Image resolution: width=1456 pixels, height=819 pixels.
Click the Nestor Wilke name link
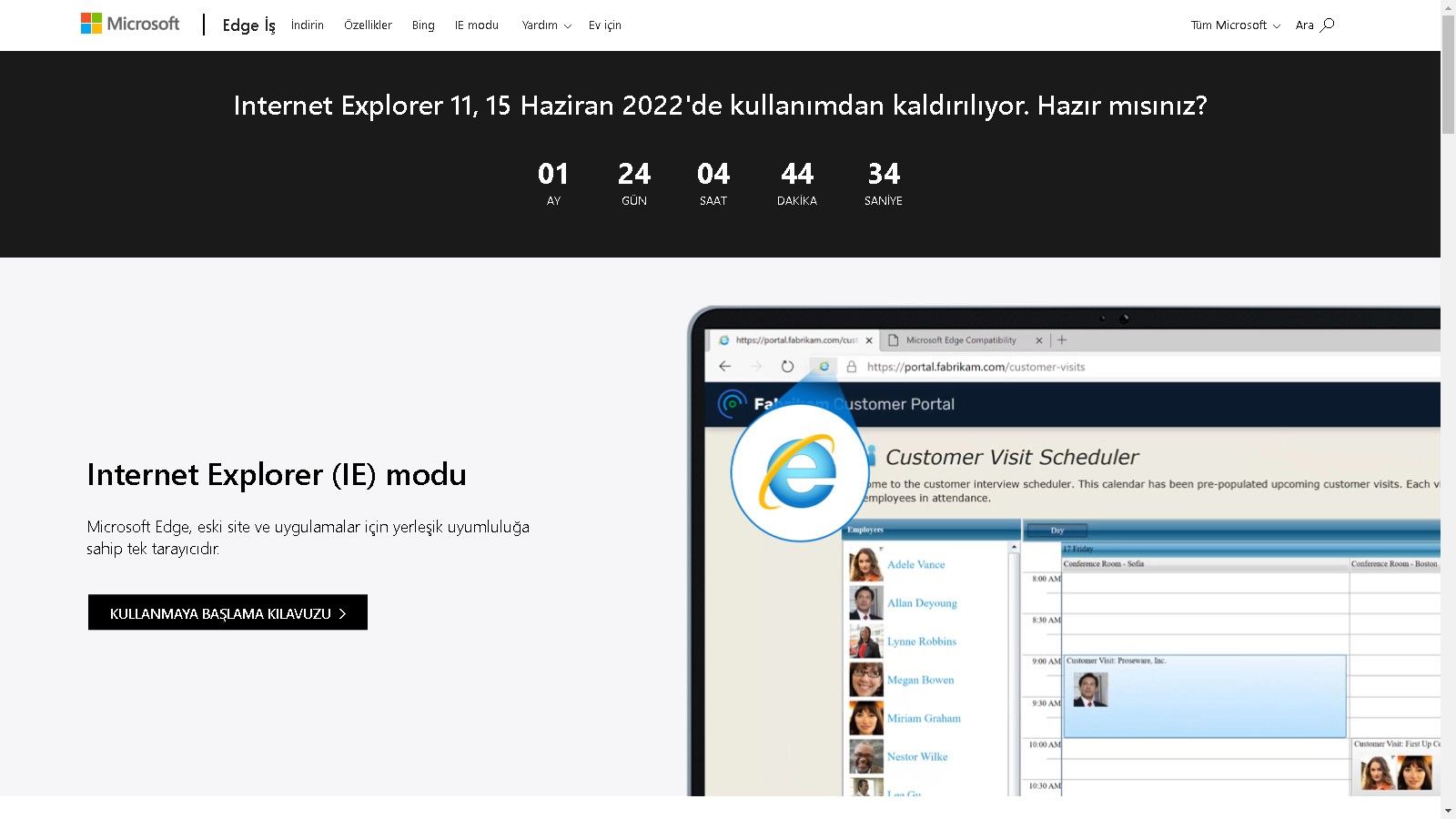[917, 756]
